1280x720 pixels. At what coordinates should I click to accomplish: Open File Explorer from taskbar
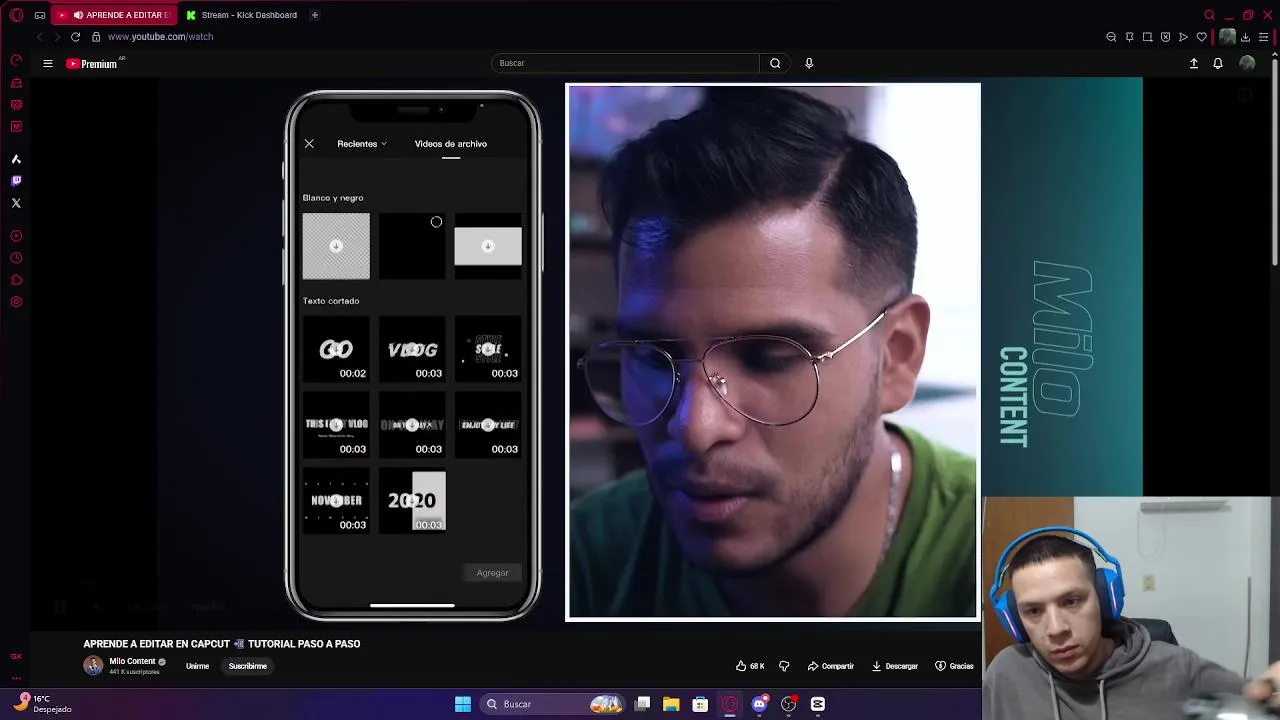[x=671, y=704]
